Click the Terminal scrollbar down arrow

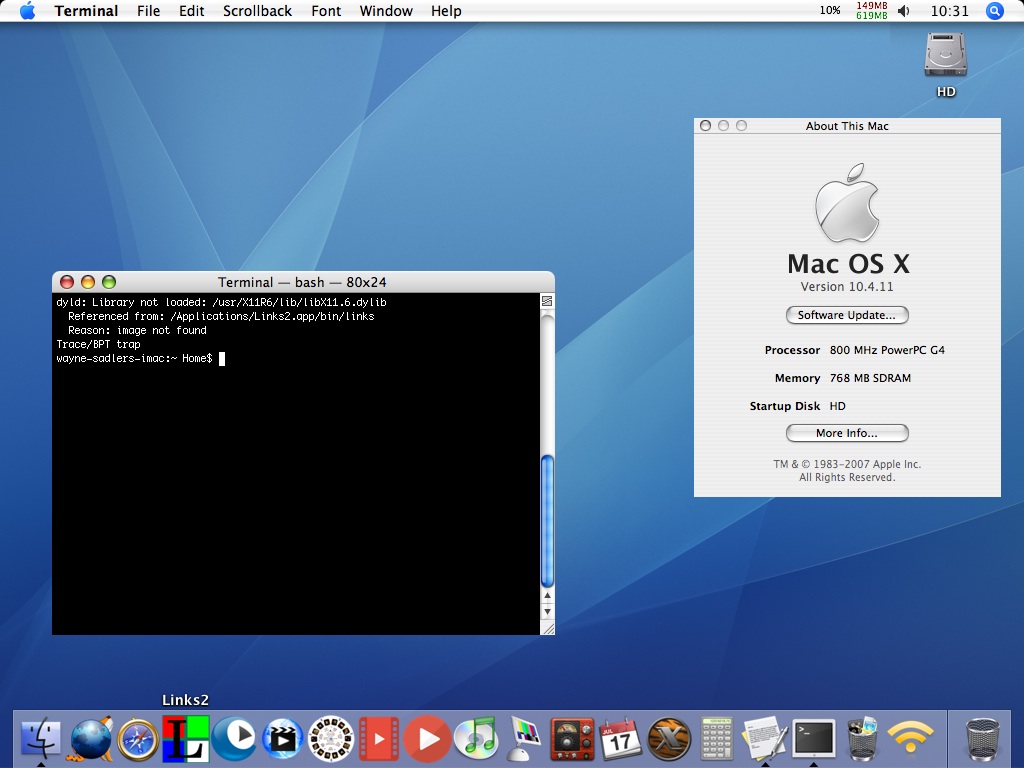point(547,610)
